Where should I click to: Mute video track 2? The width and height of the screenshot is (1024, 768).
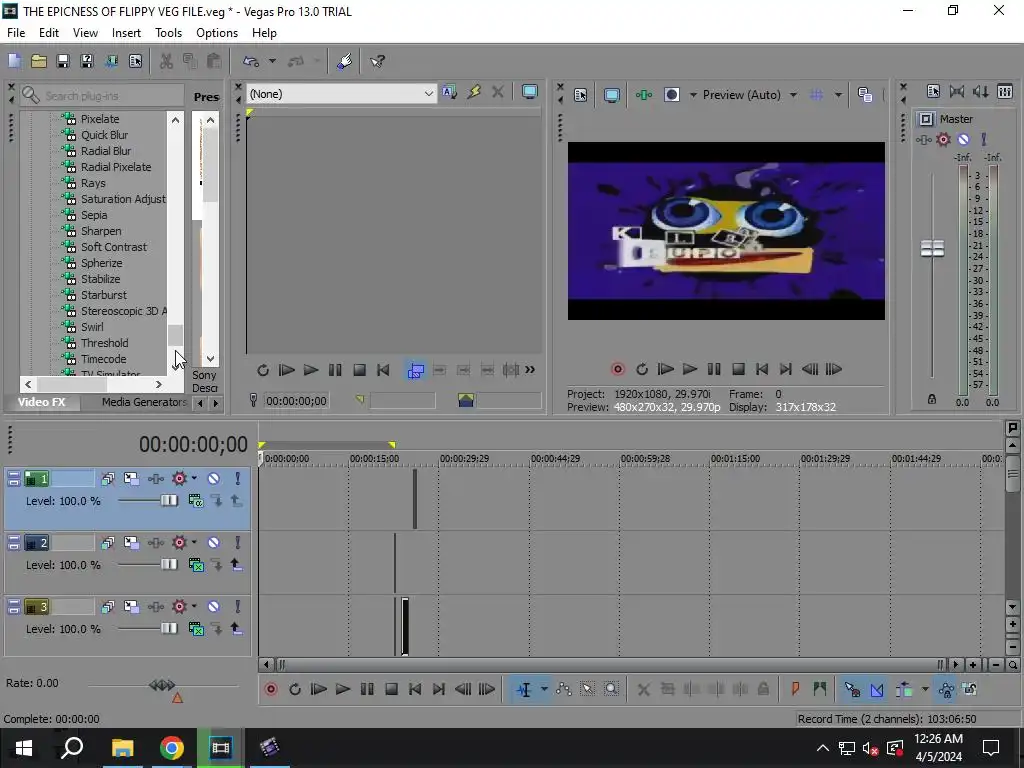point(213,543)
